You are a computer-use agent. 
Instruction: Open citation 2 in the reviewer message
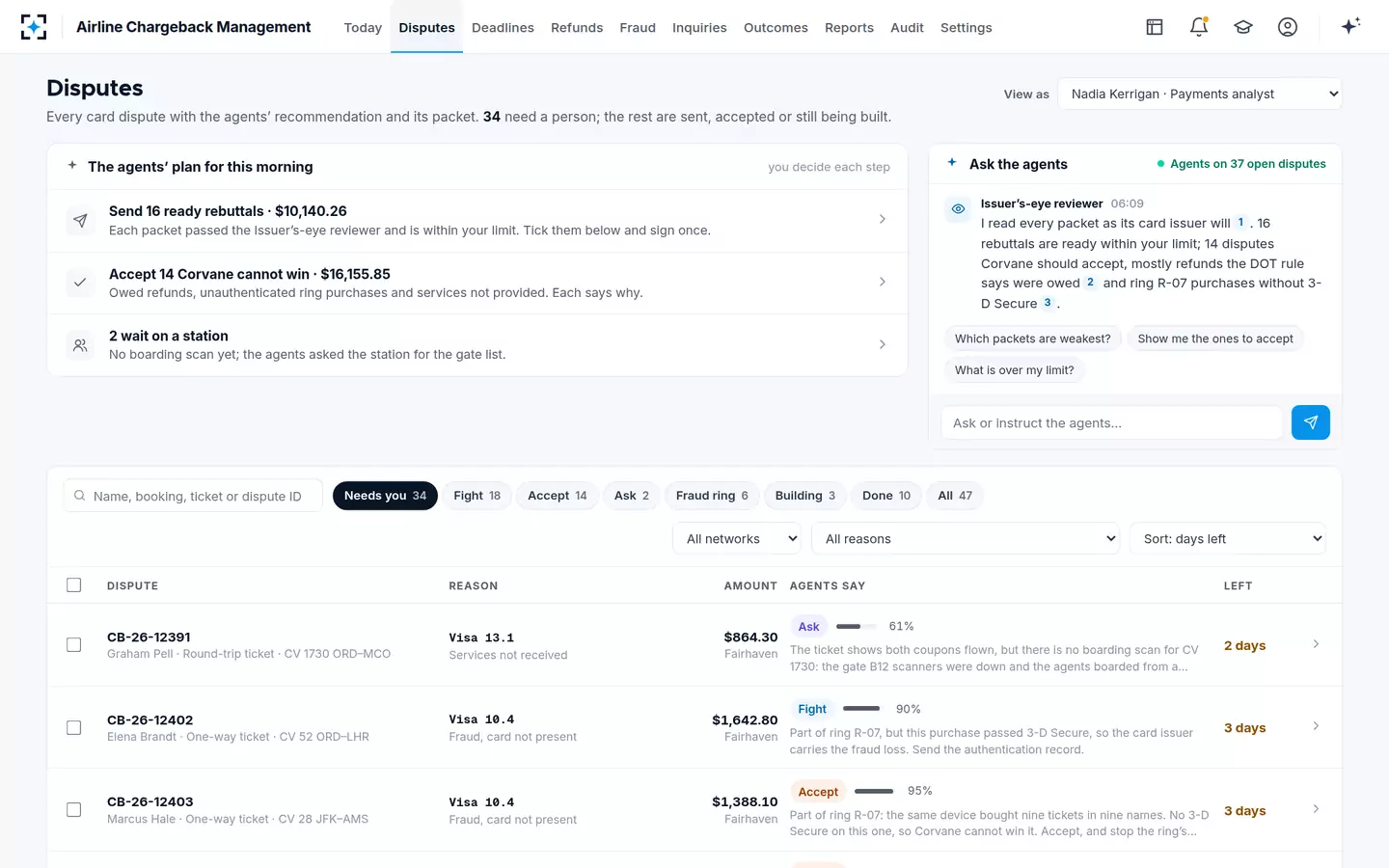pyautogui.click(x=1090, y=283)
